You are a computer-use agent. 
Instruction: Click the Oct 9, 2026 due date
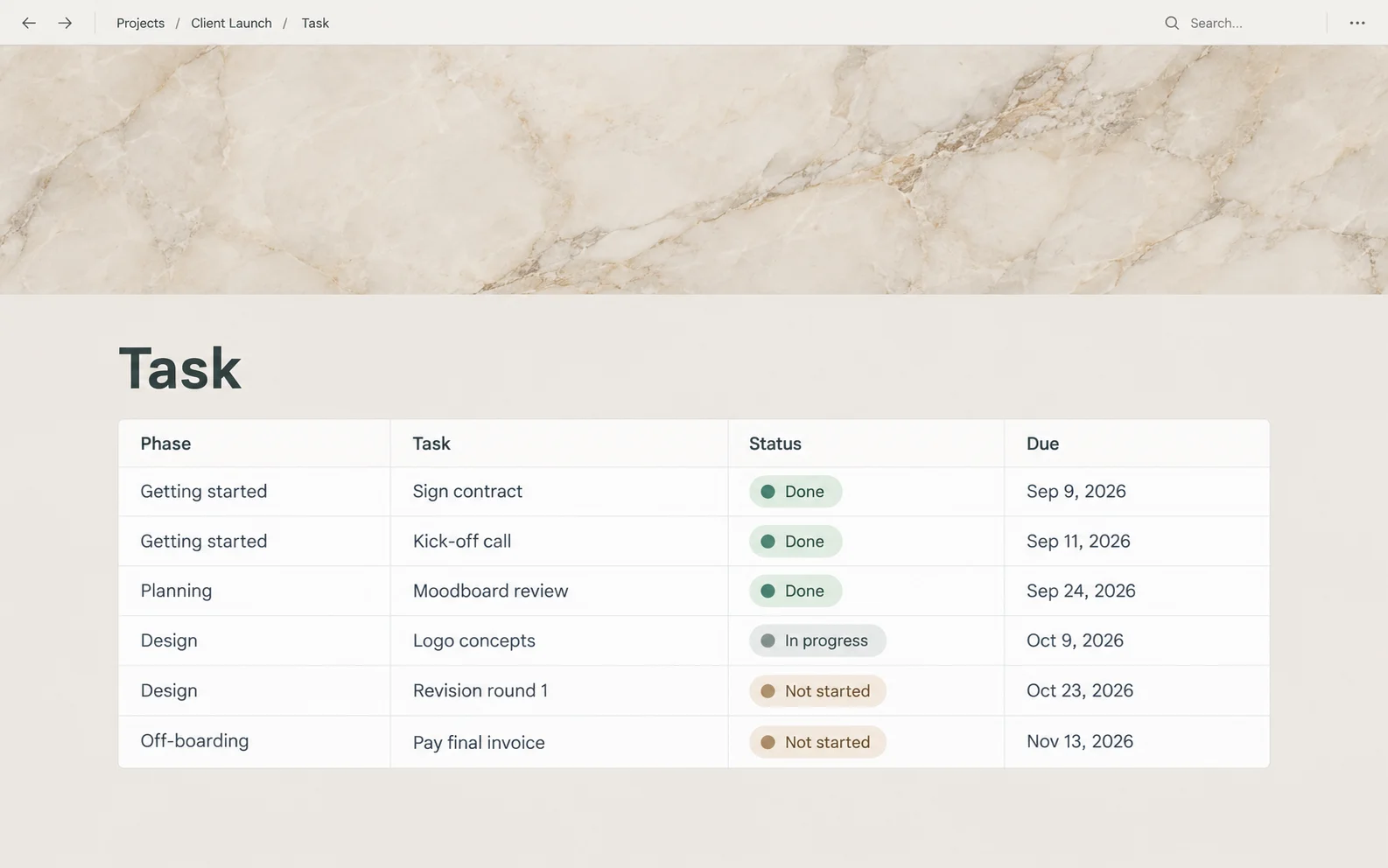(1075, 640)
